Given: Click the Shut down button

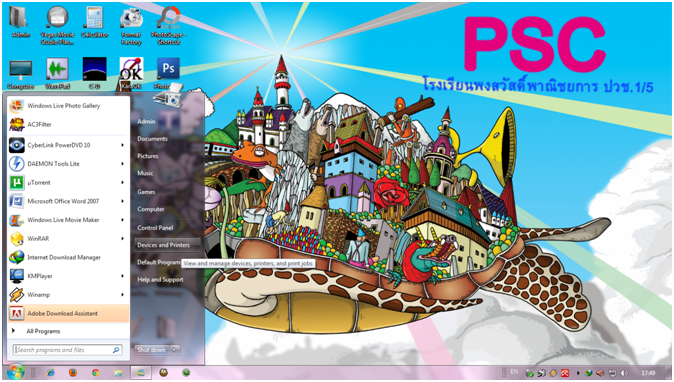Looking at the screenshot, I should coord(152,350).
